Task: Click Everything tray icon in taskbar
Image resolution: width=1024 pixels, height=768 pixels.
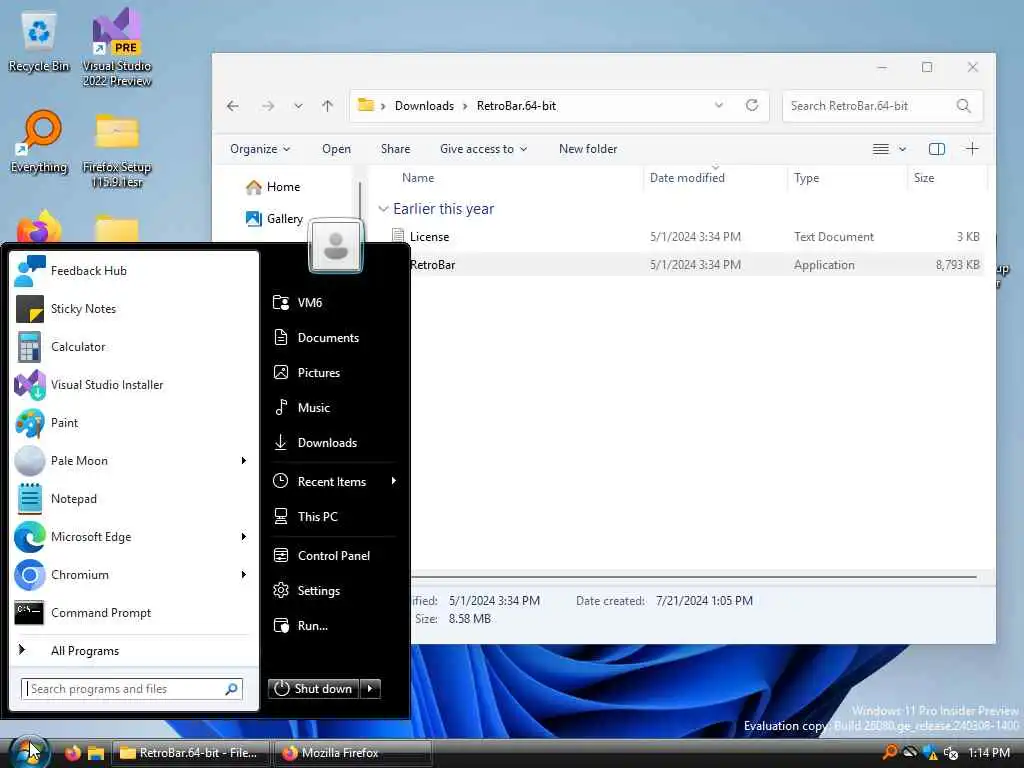Action: coord(890,752)
